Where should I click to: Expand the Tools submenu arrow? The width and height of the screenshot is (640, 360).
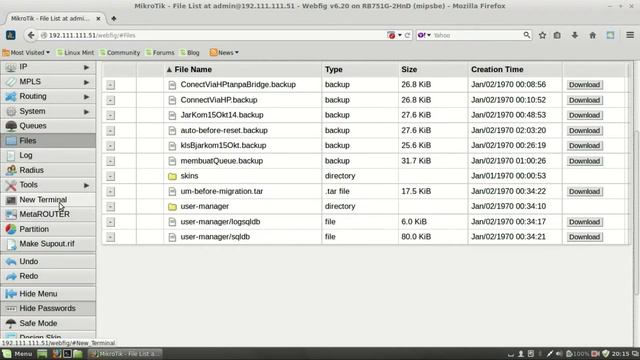[x=86, y=185]
